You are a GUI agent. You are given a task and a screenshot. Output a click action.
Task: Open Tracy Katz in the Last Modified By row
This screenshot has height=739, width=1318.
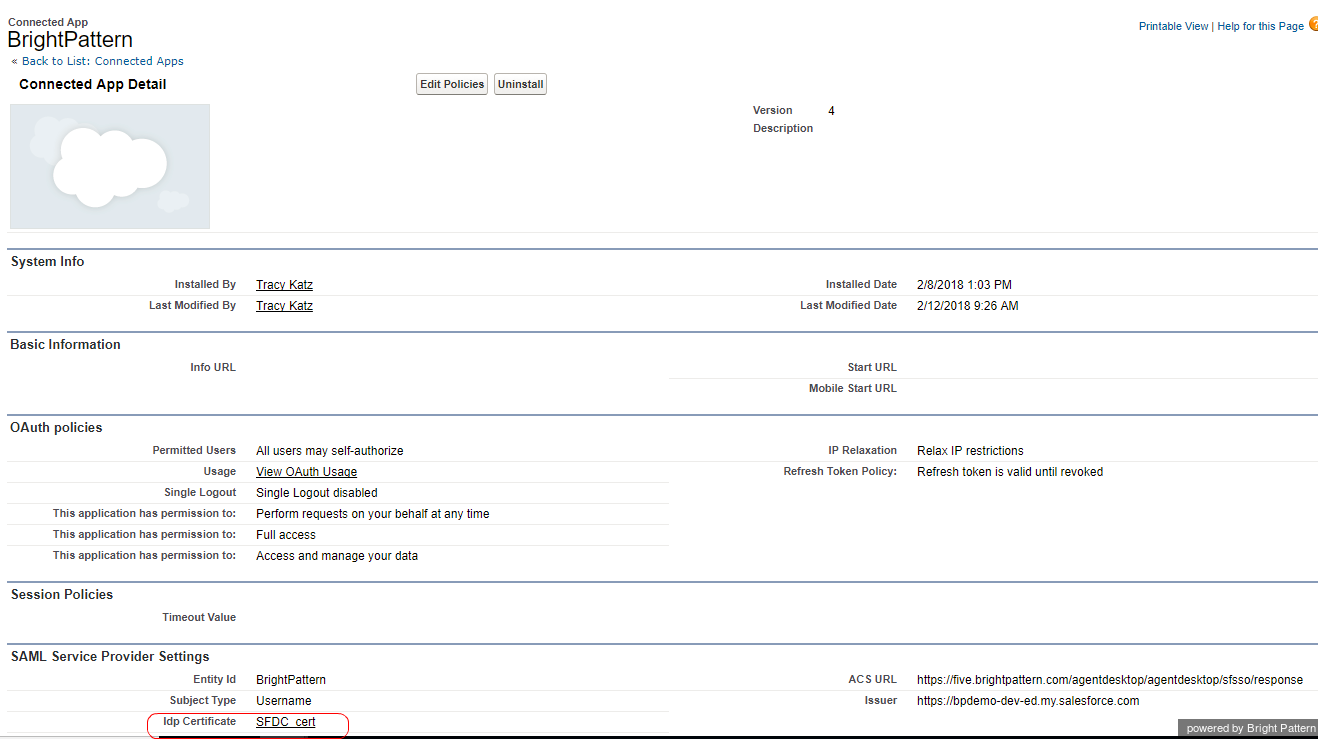coord(284,306)
